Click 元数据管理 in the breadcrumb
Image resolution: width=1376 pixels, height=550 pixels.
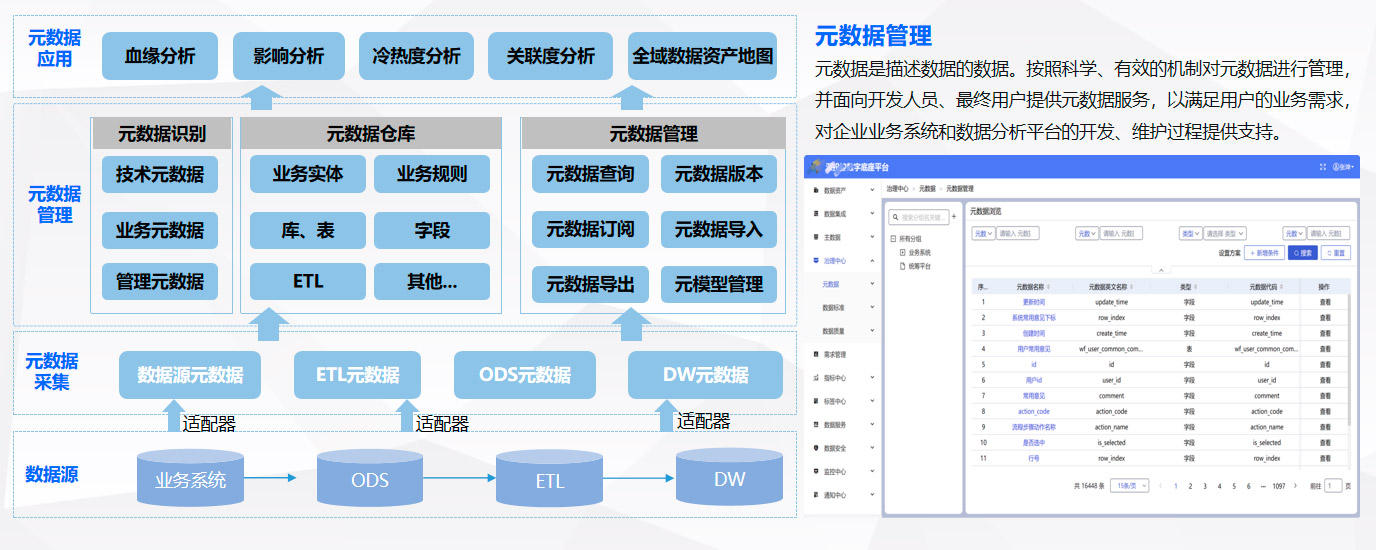pyautogui.click(x=959, y=188)
